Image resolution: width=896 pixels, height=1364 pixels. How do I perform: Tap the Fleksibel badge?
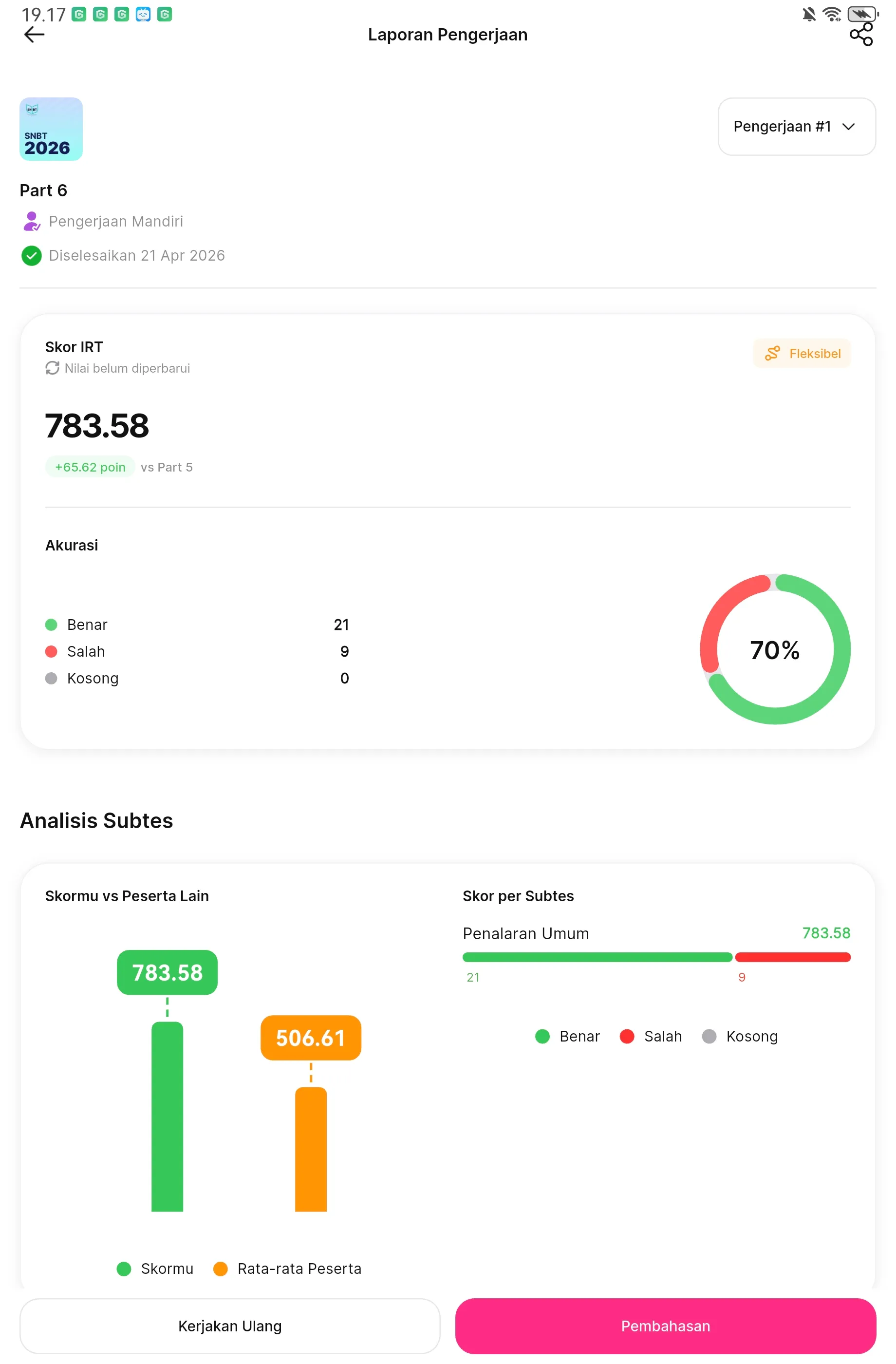tap(802, 353)
